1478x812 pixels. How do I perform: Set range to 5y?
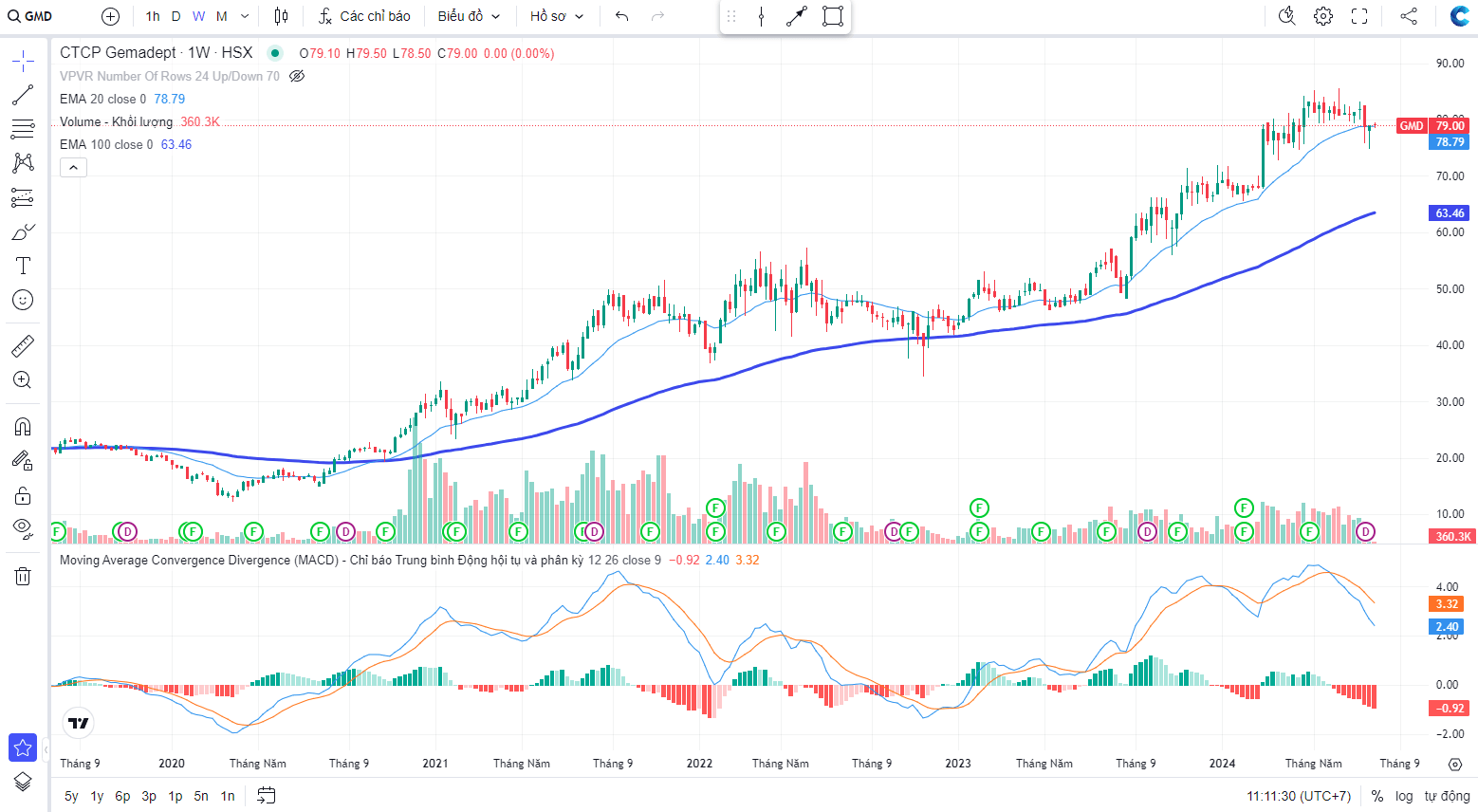tap(71, 796)
